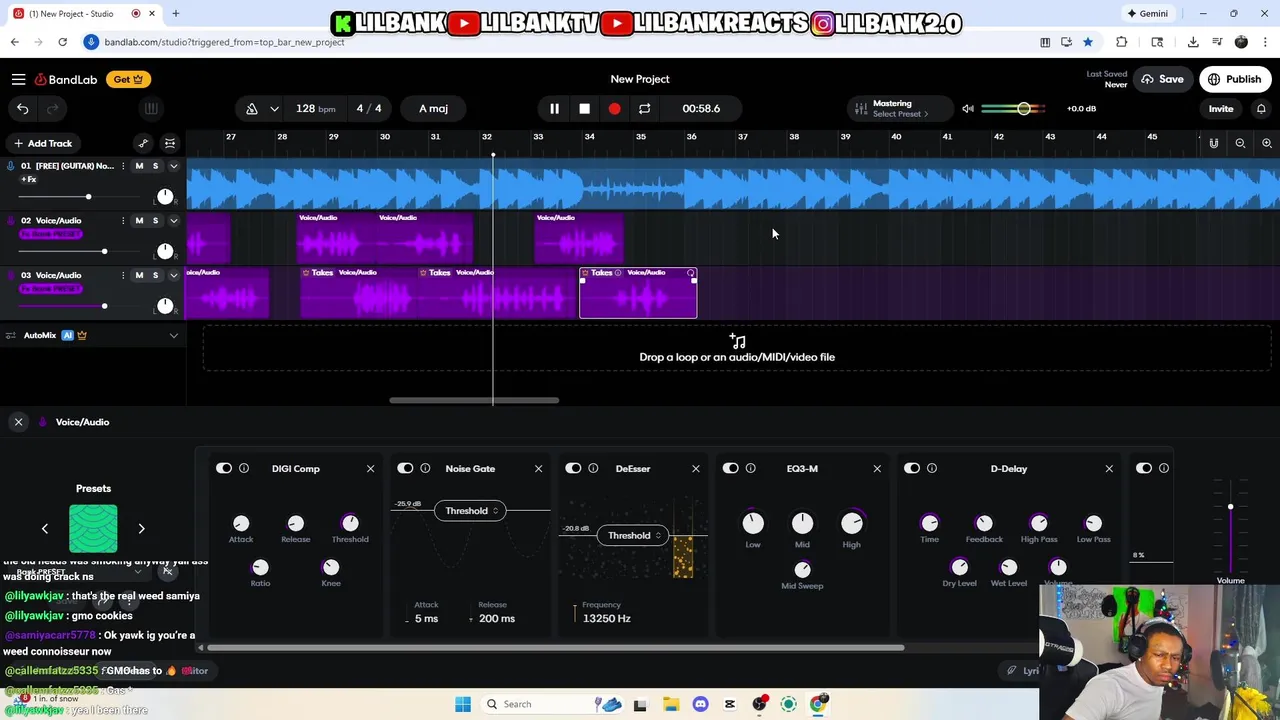Open the piano keyboard (MIDI) icon
The width and height of the screenshot is (1280, 720).
pos(151,108)
